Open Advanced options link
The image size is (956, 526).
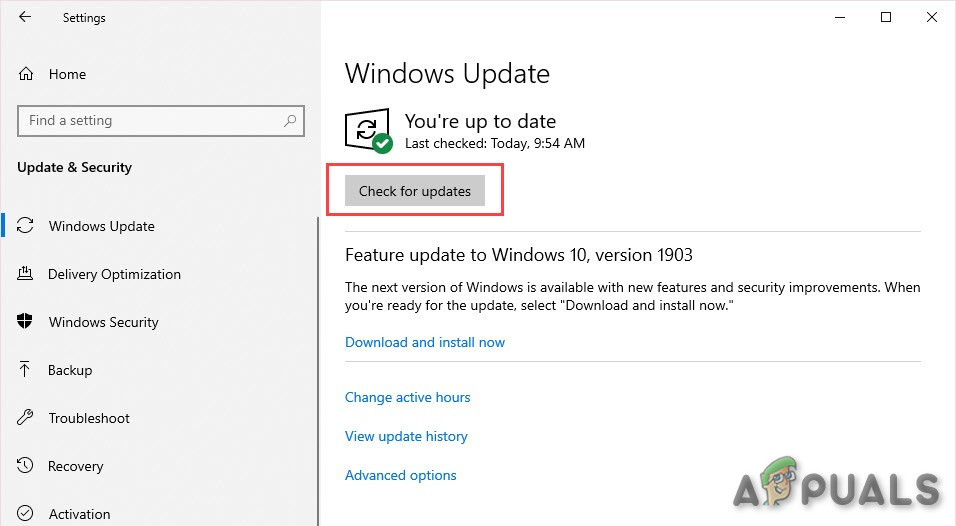click(x=400, y=475)
